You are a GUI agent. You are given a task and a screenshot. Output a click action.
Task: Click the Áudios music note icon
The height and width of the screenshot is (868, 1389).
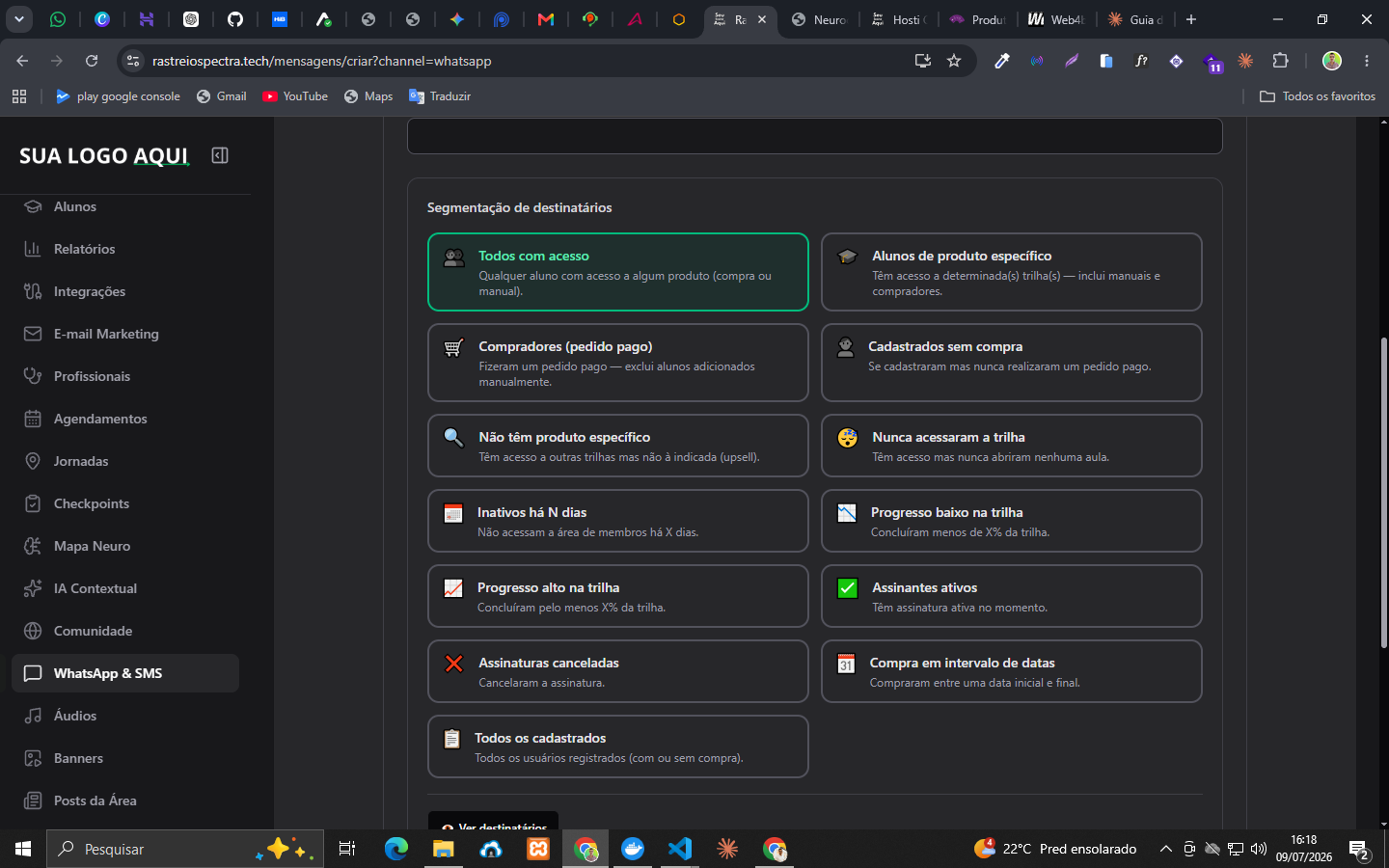pos(33,716)
